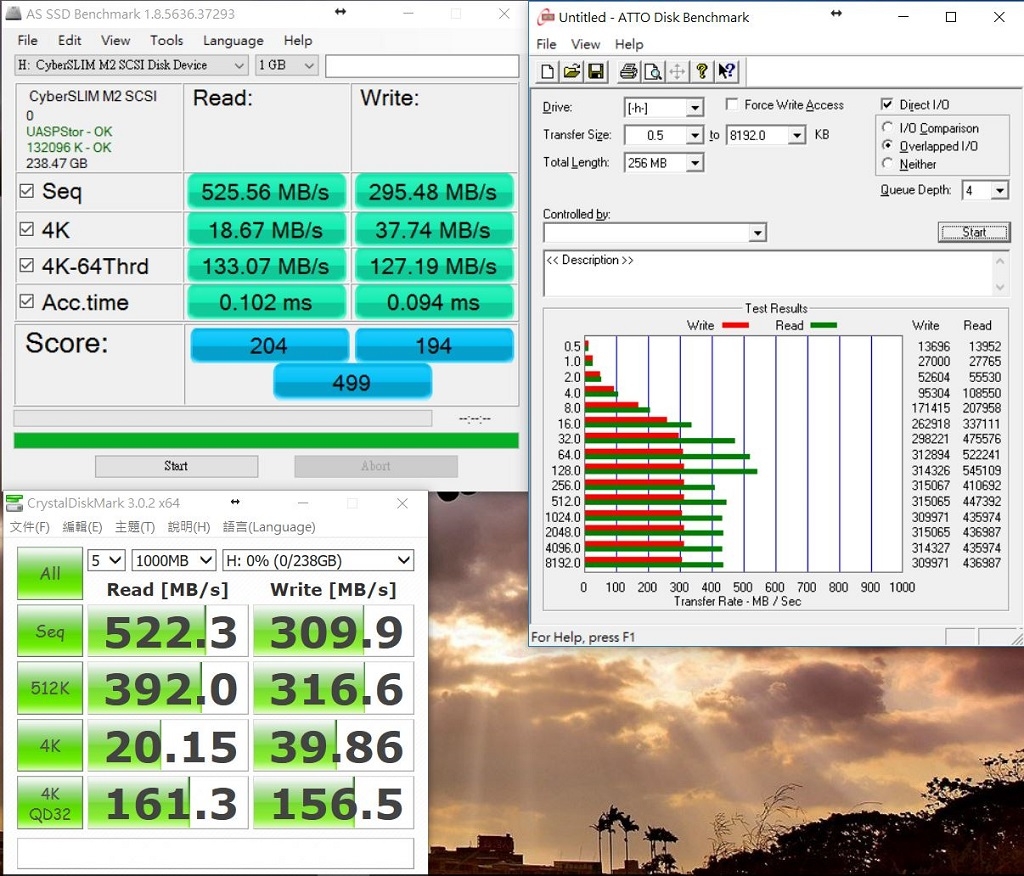The height and width of the screenshot is (876, 1024).
Task: Select the Overlapped I/O radio option
Action: [x=887, y=146]
